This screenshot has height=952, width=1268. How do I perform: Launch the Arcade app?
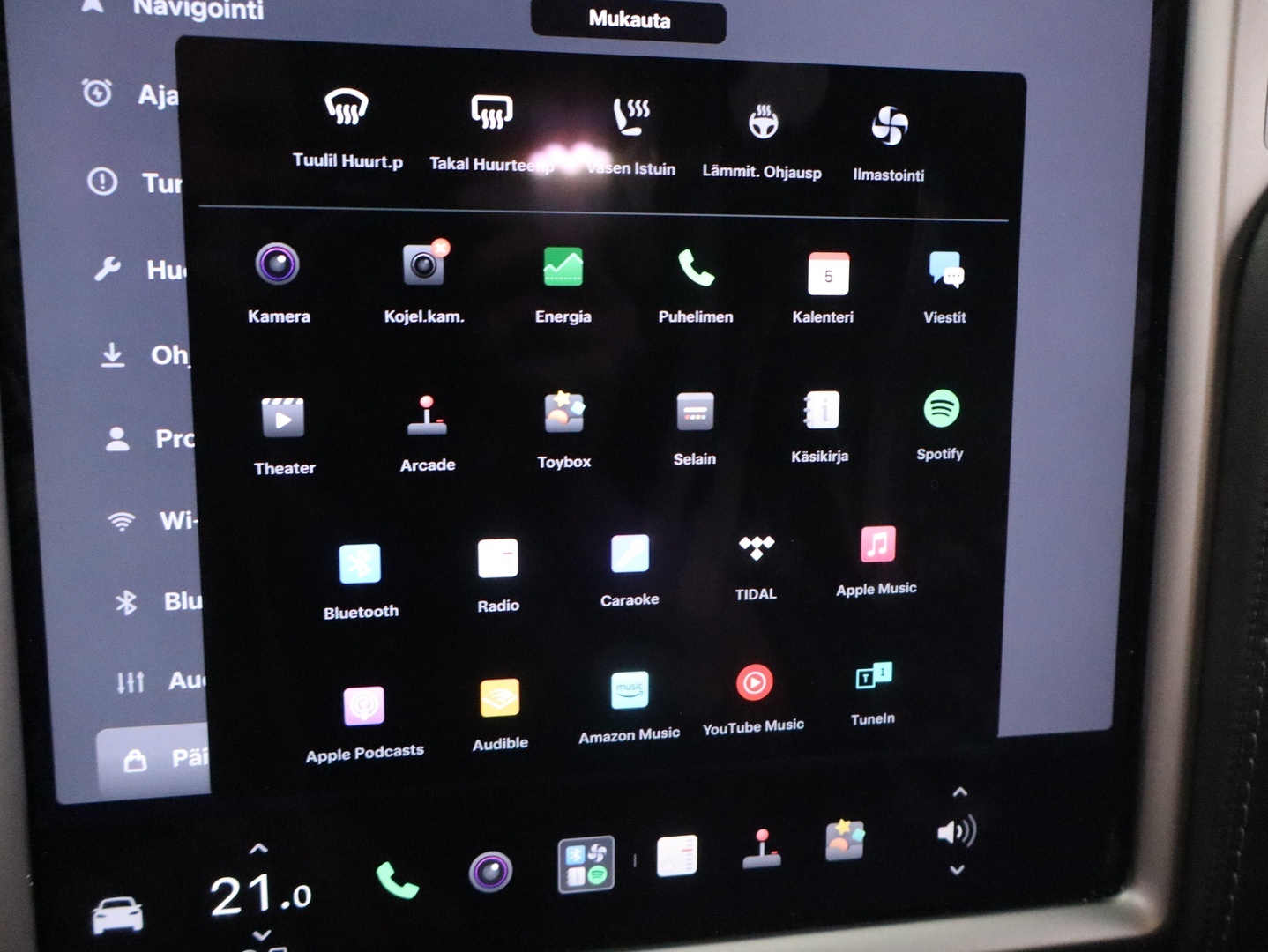(x=428, y=434)
